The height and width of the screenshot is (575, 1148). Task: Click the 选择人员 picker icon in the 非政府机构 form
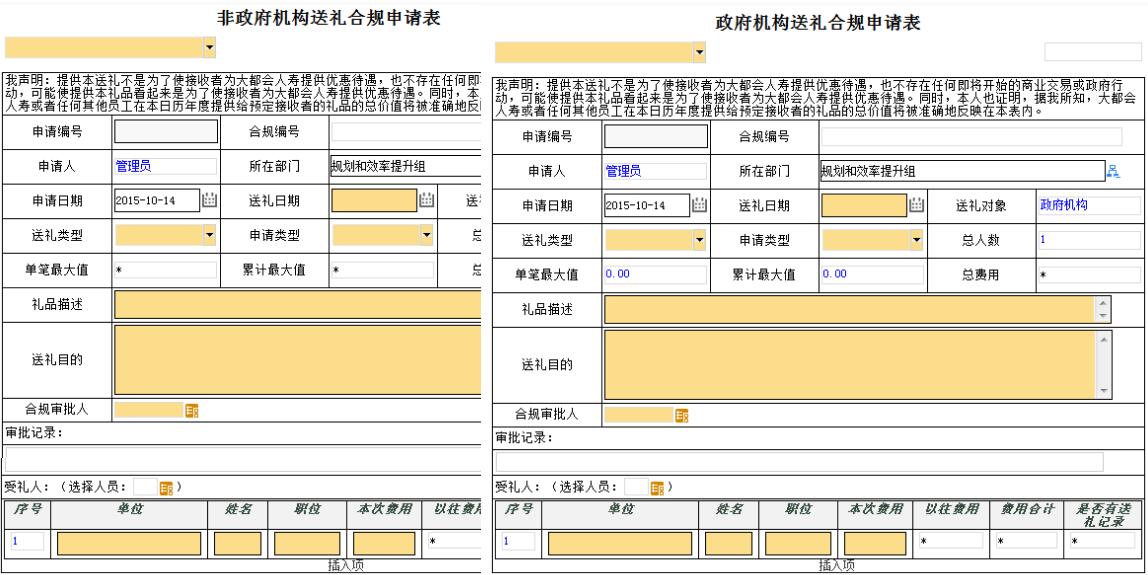click(x=166, y=488)
